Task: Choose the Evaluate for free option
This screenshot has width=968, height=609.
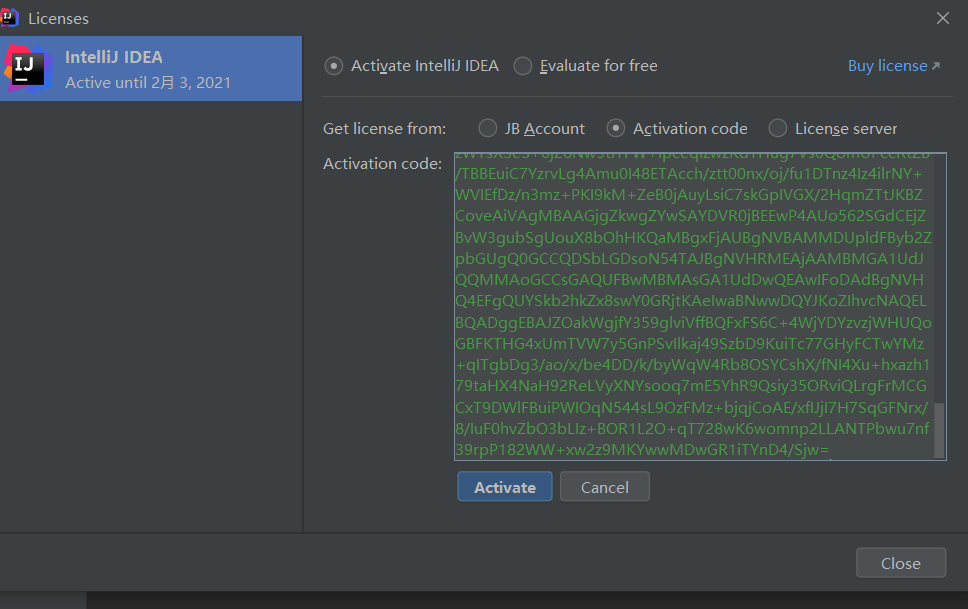Action: point(523,66)
